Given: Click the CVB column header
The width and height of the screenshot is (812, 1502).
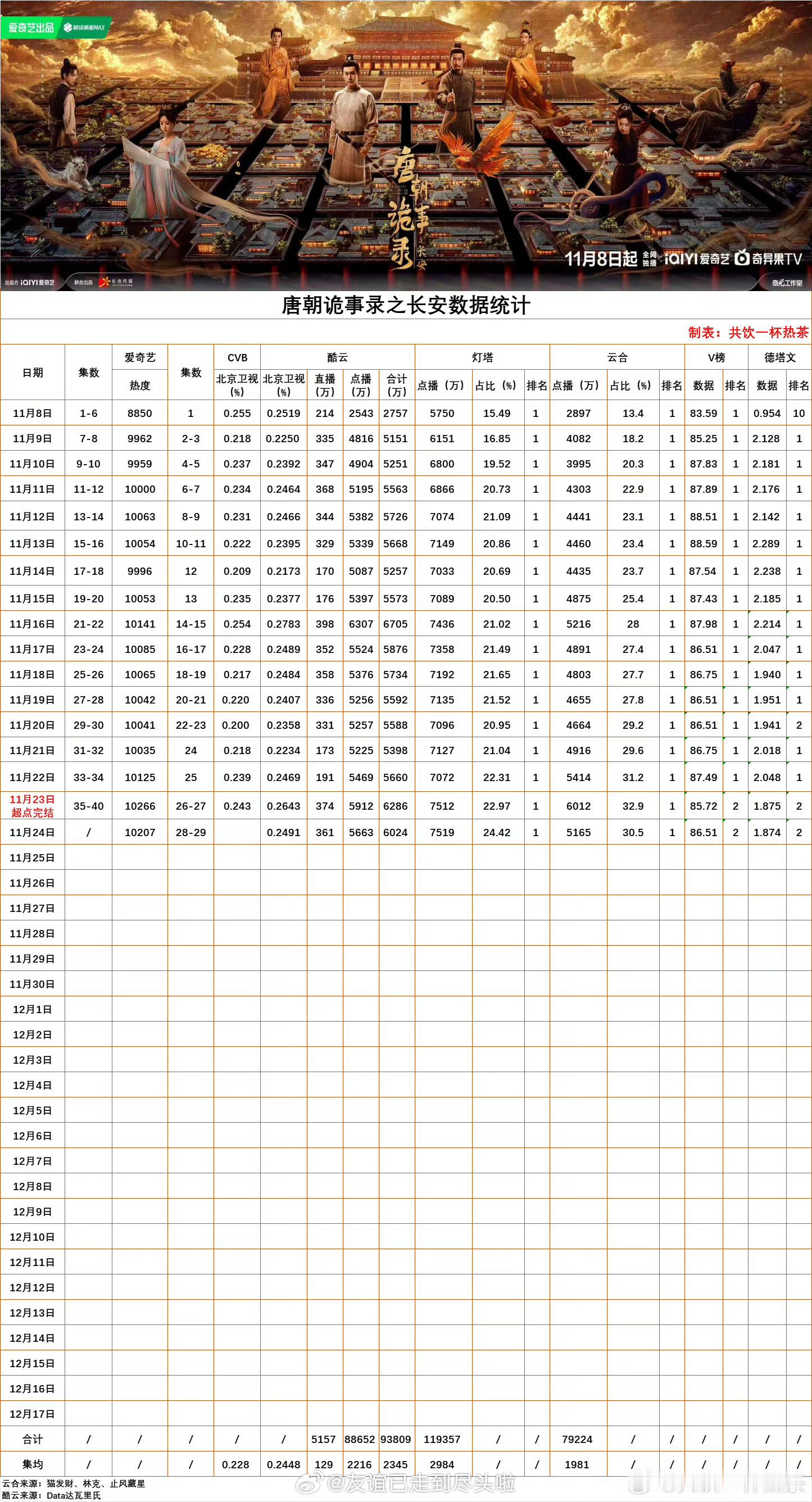Looking at the screenshot, I should pos(237,357).
